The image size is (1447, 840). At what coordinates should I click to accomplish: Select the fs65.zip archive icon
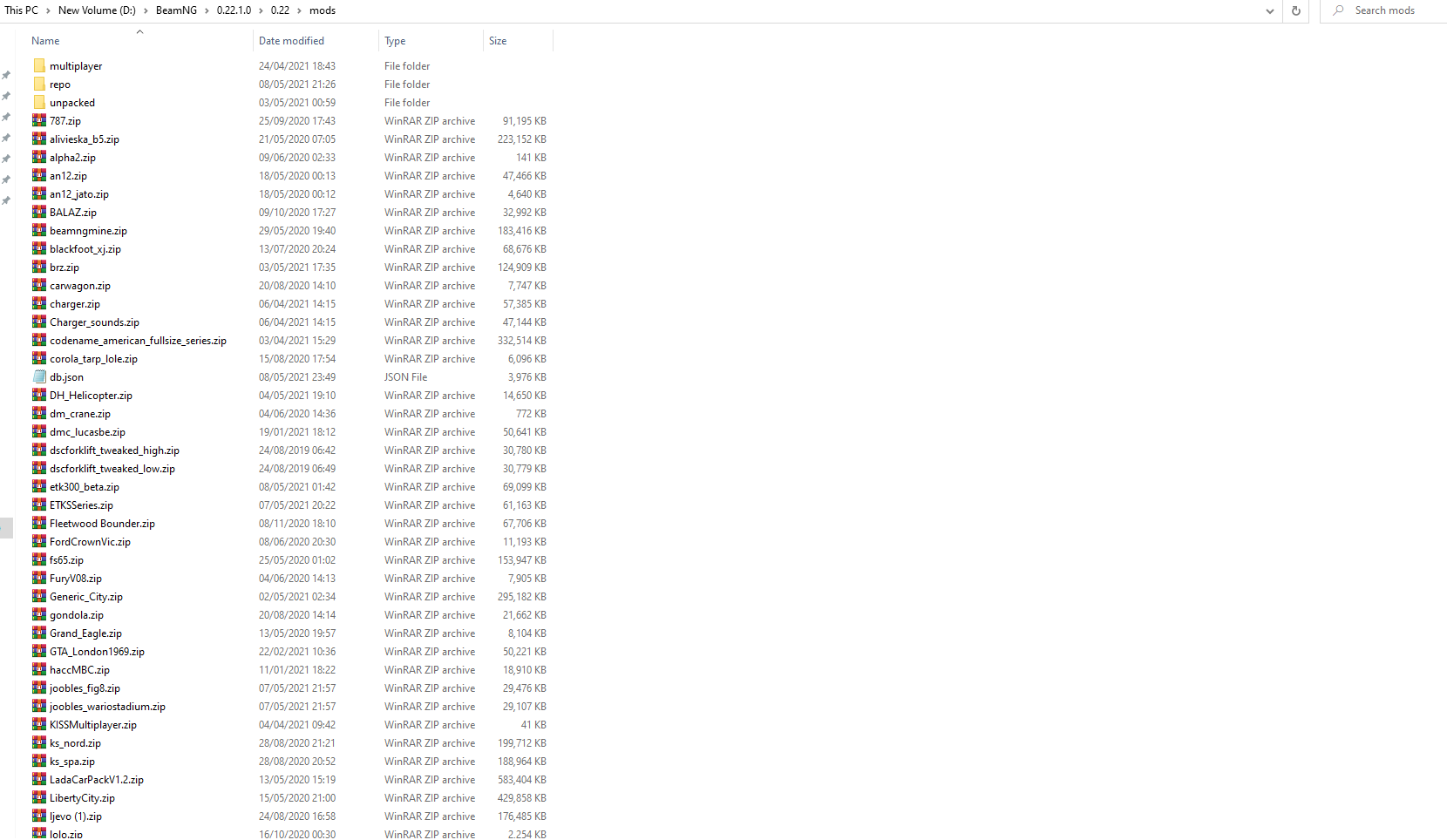39,559
